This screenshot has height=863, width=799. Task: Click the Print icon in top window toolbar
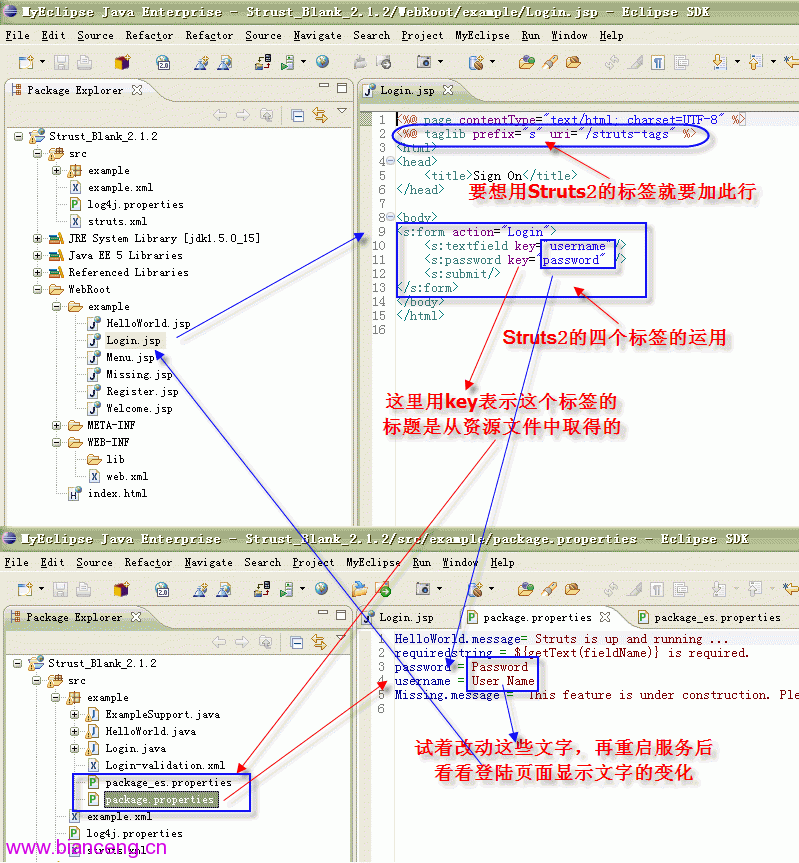pyautogui.click(x=84, y=62)
